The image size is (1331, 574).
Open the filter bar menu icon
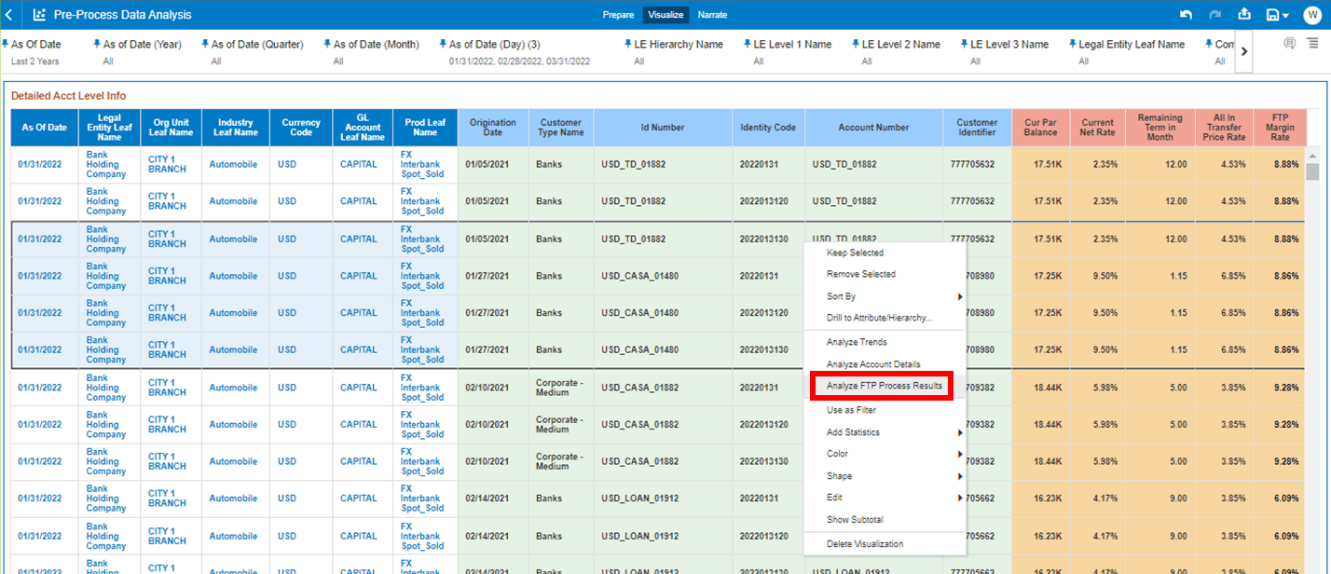click(1312, 44)
